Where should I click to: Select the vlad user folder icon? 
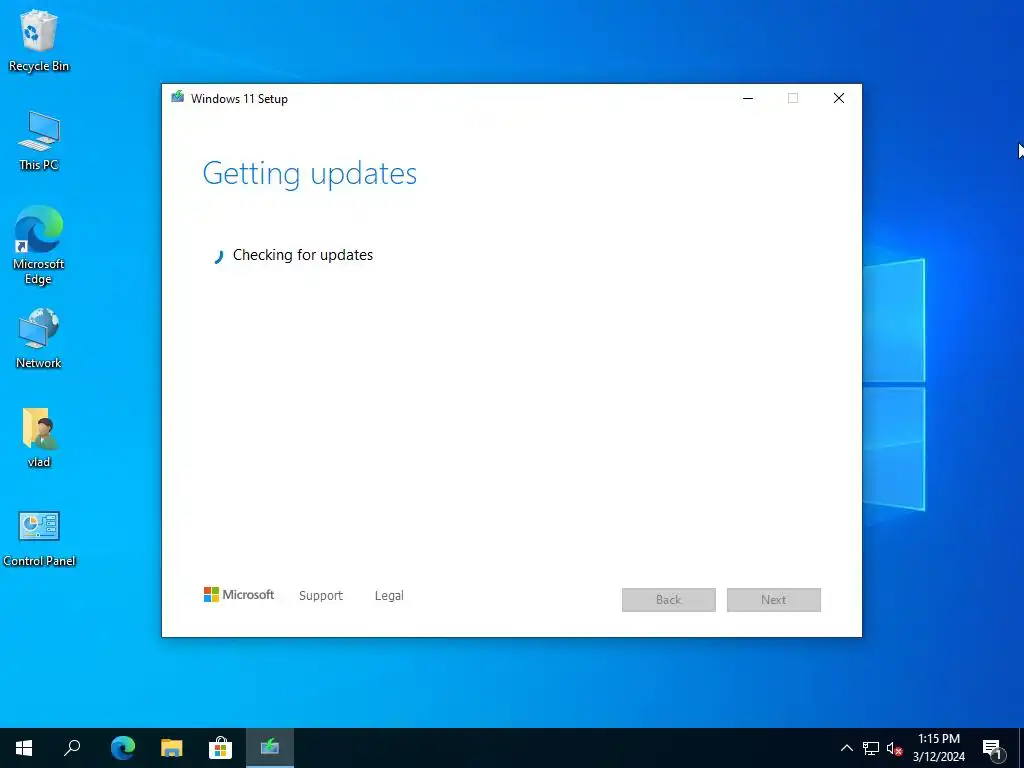point(39,438)
